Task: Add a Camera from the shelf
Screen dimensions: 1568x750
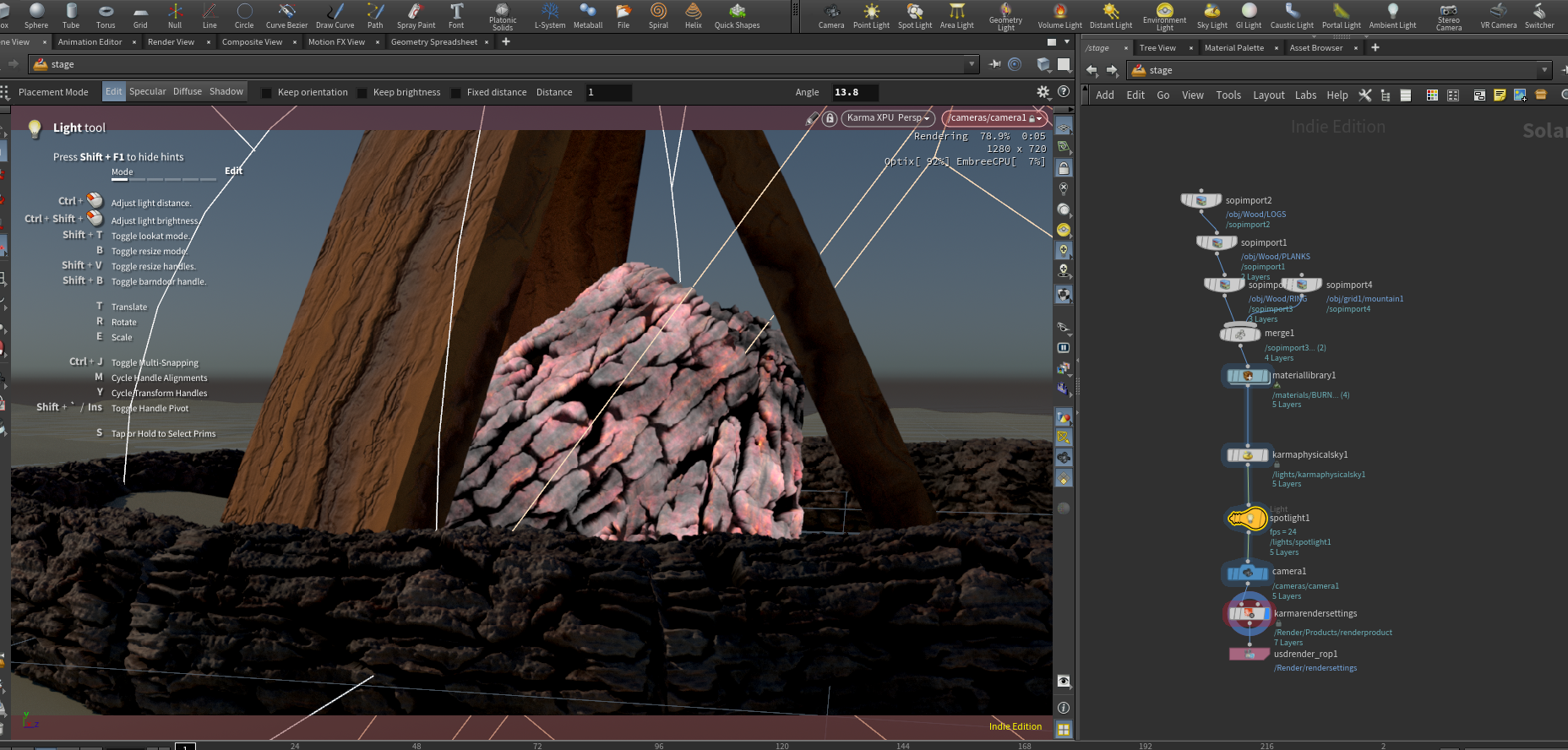Action: coord(831,15)
